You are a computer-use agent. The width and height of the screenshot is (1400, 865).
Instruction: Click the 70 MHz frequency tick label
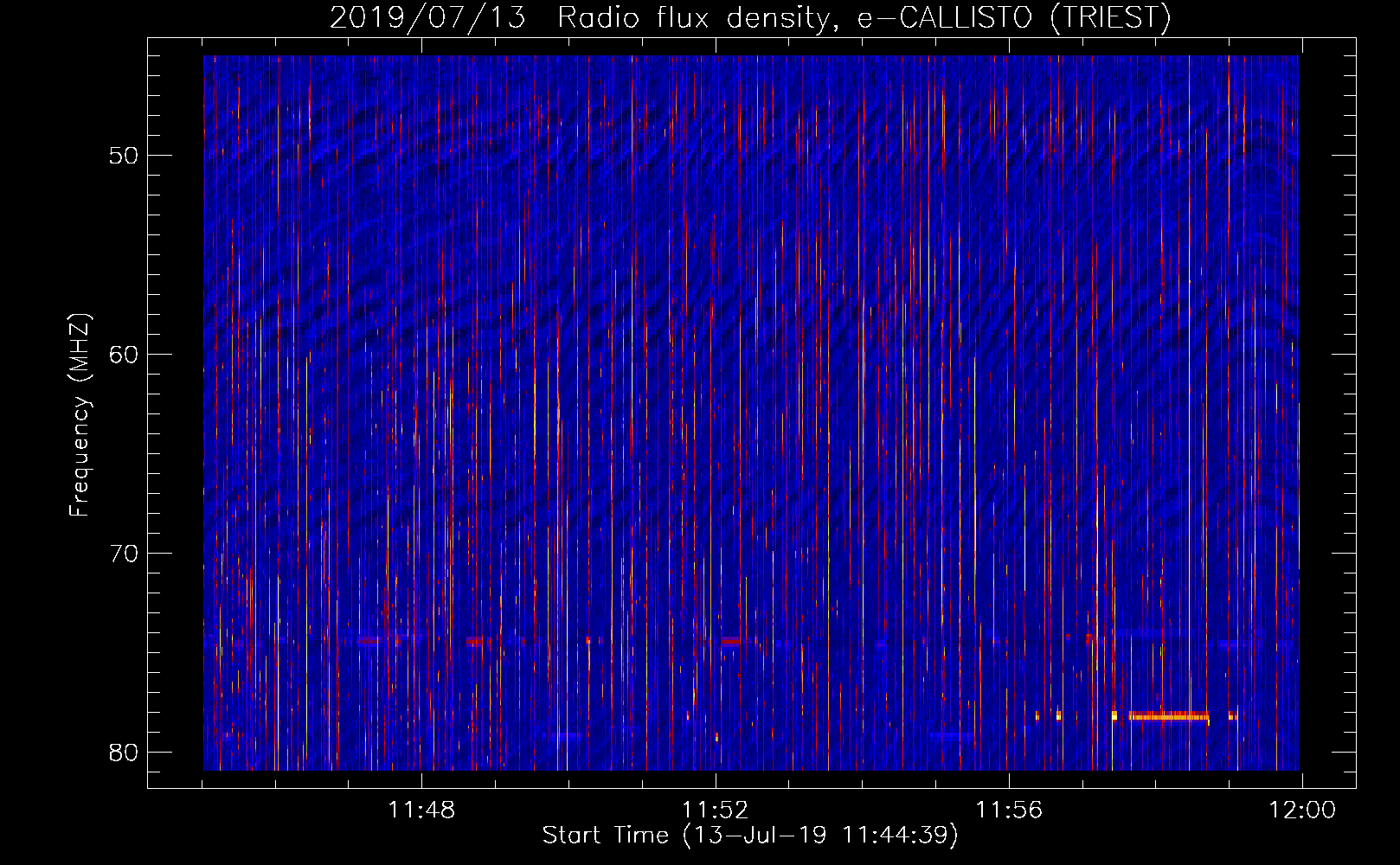pos(125,554)
